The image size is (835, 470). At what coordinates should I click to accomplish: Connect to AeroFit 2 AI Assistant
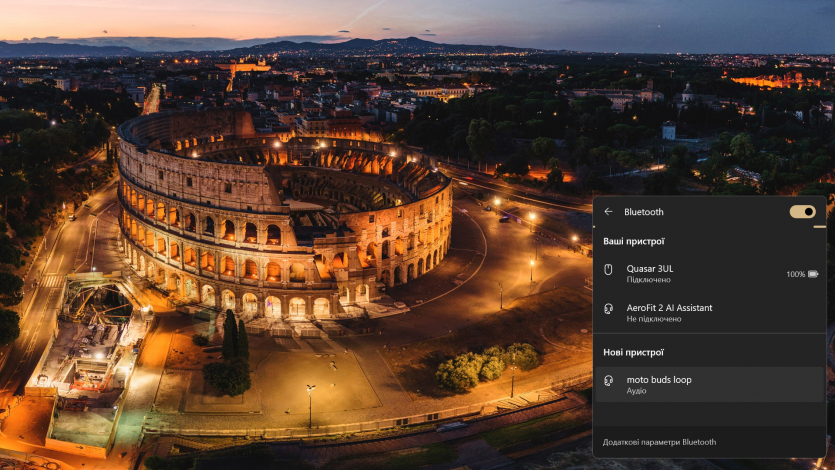pos(669,308)
